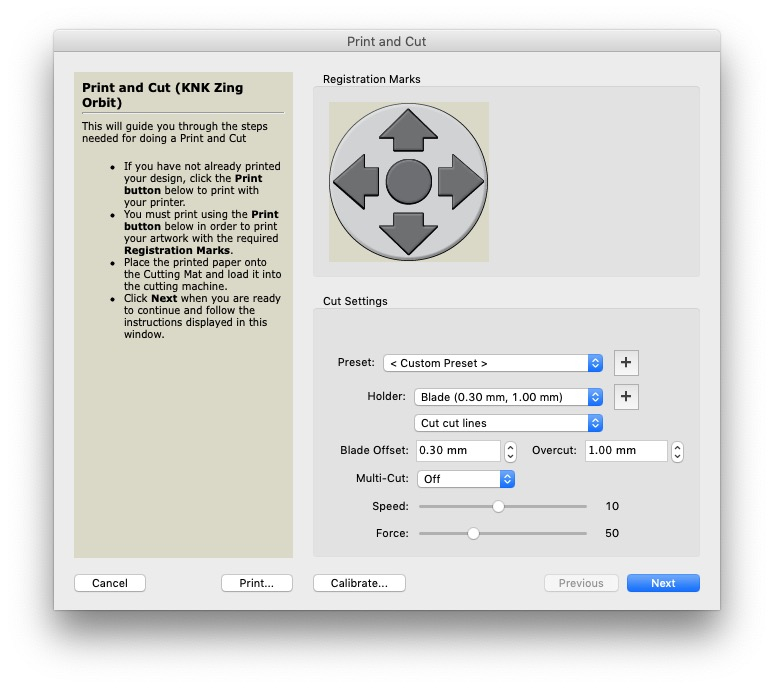Image resolution: width=774 pixels, height=688 pixels.
Task: Click the Speed value 10
Action: (x=612, y=506)
